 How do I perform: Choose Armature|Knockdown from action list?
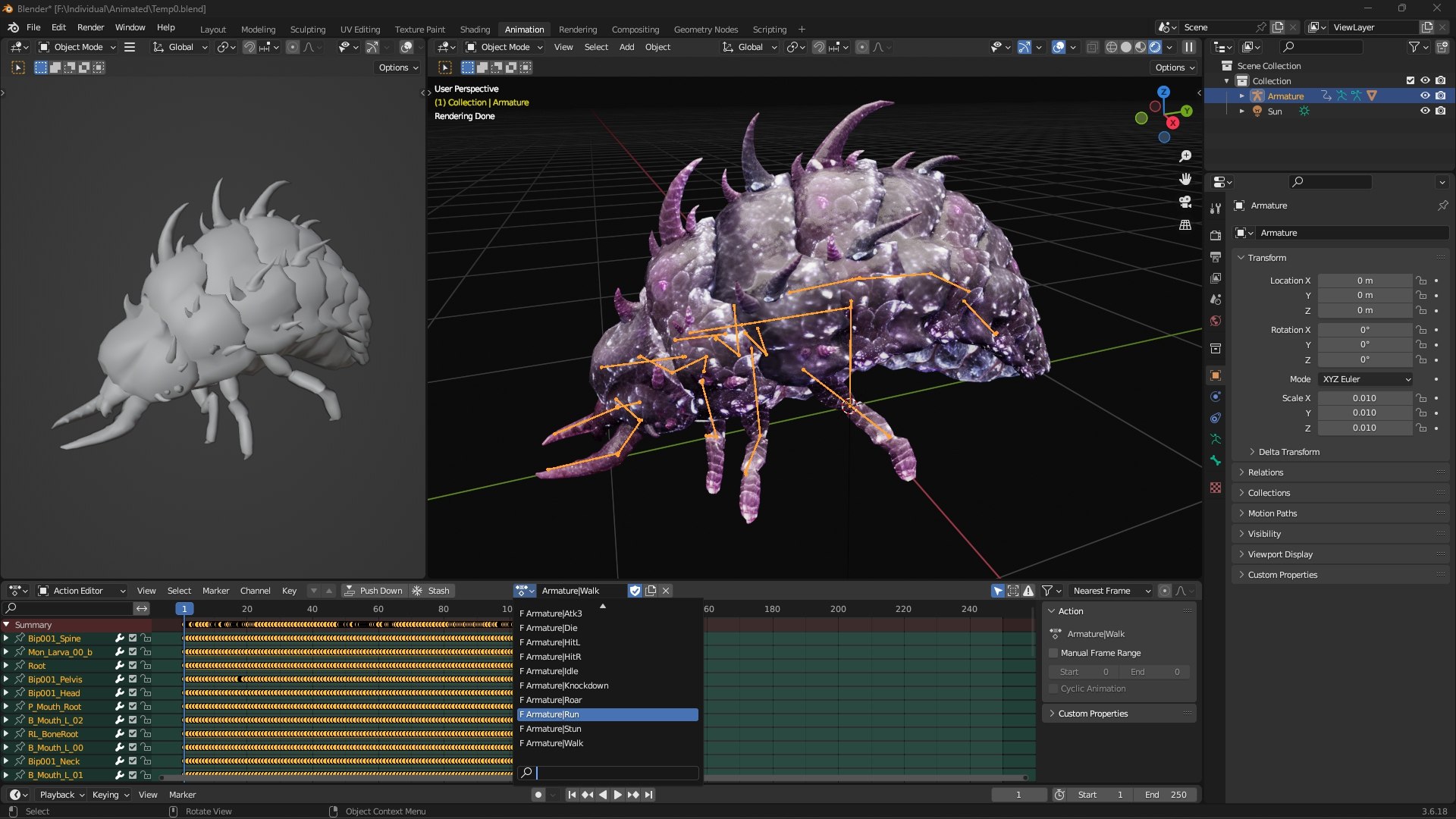pos(607,686)
